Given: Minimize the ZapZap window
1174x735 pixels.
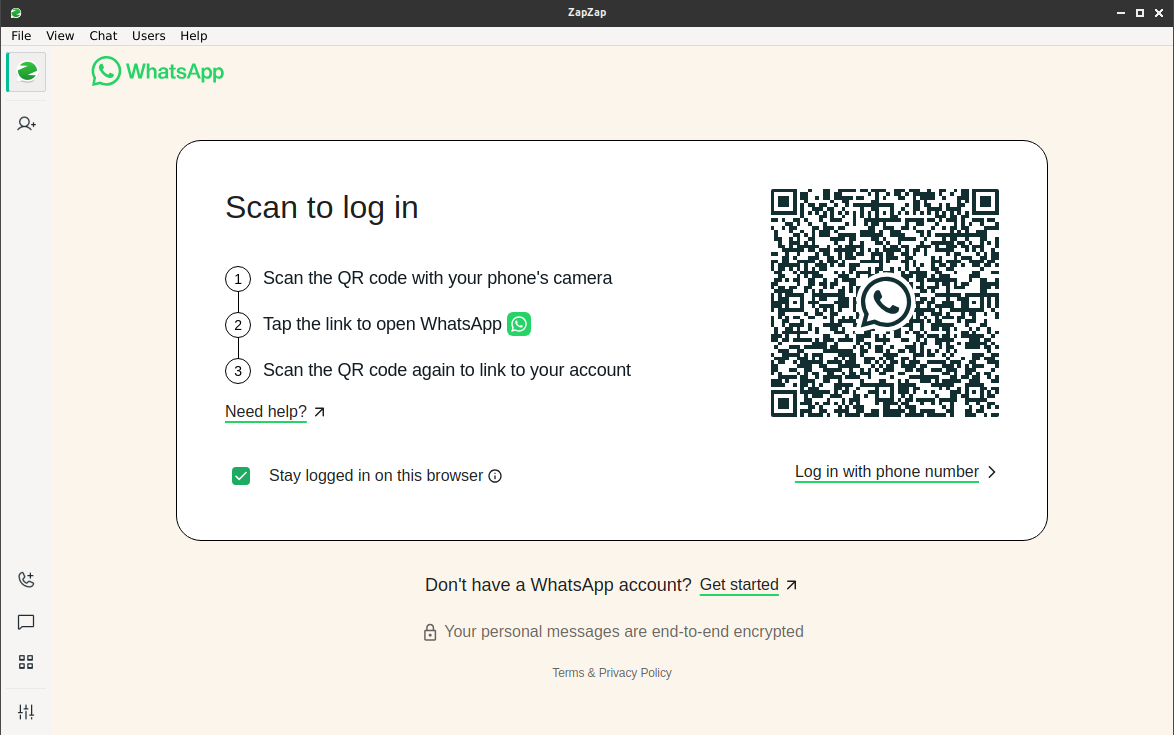Looking at the screenshot, I should pyautogui.click(x=1121, y=13).
